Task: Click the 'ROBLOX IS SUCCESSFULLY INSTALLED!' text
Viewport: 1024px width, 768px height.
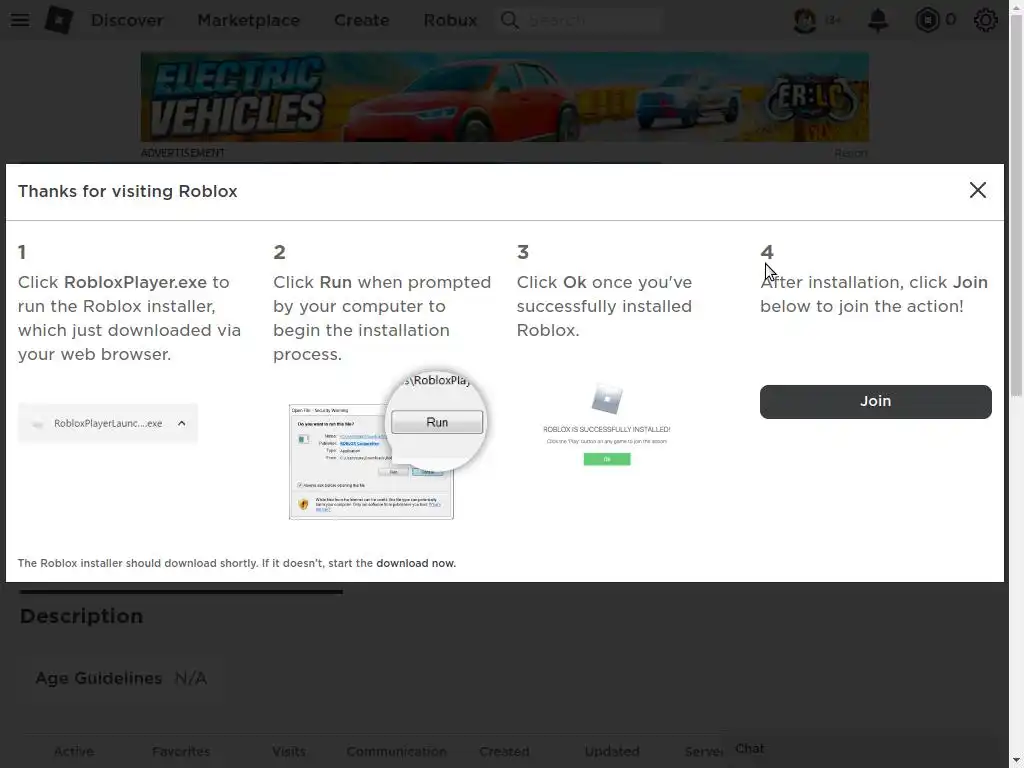Action: coord(607,429)
